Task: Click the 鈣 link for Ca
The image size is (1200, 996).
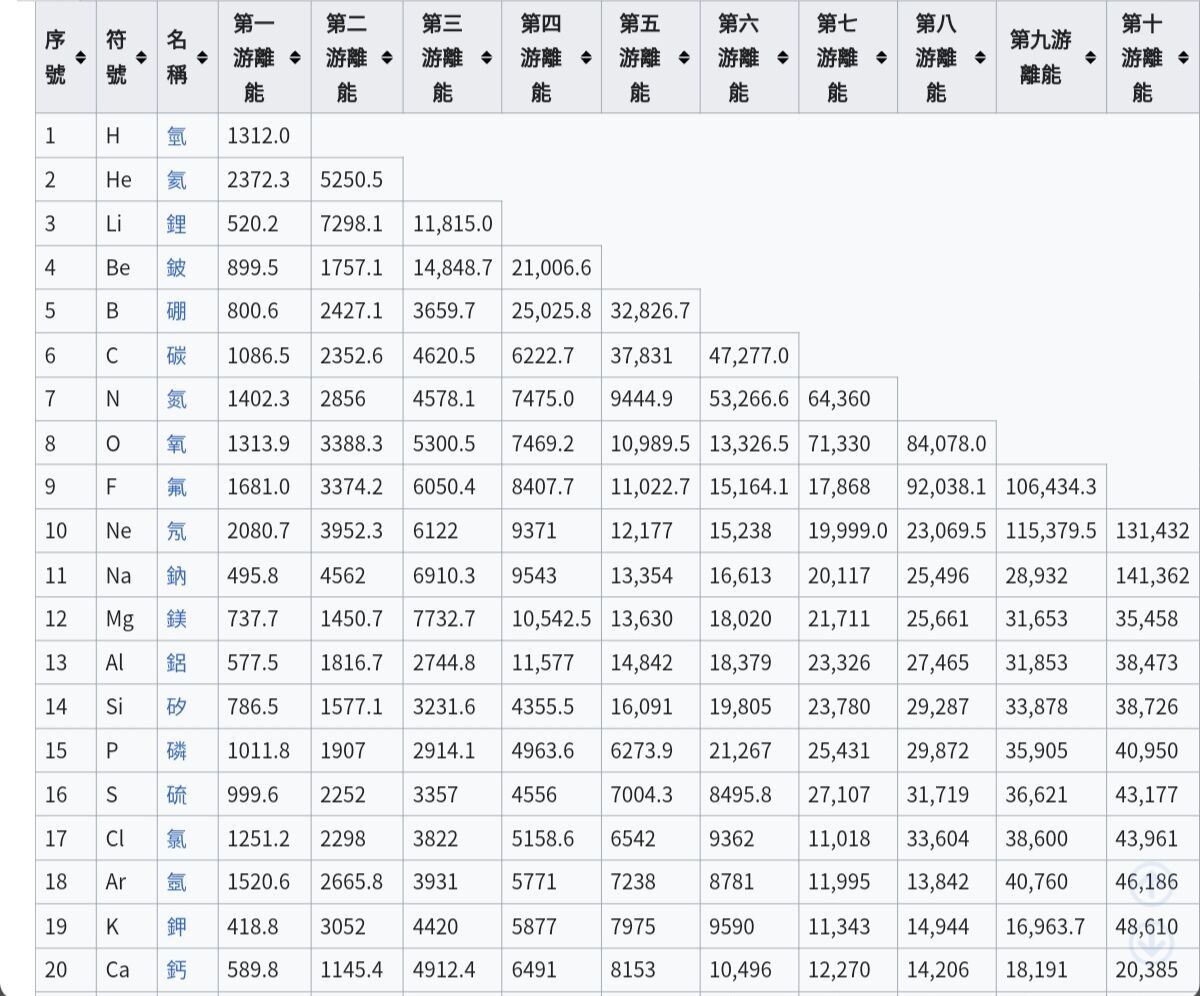Action: (177, 970)
